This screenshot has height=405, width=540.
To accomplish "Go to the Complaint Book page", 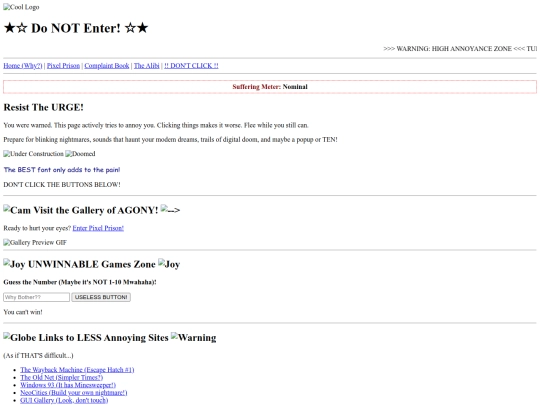I will tap(107, 65).
